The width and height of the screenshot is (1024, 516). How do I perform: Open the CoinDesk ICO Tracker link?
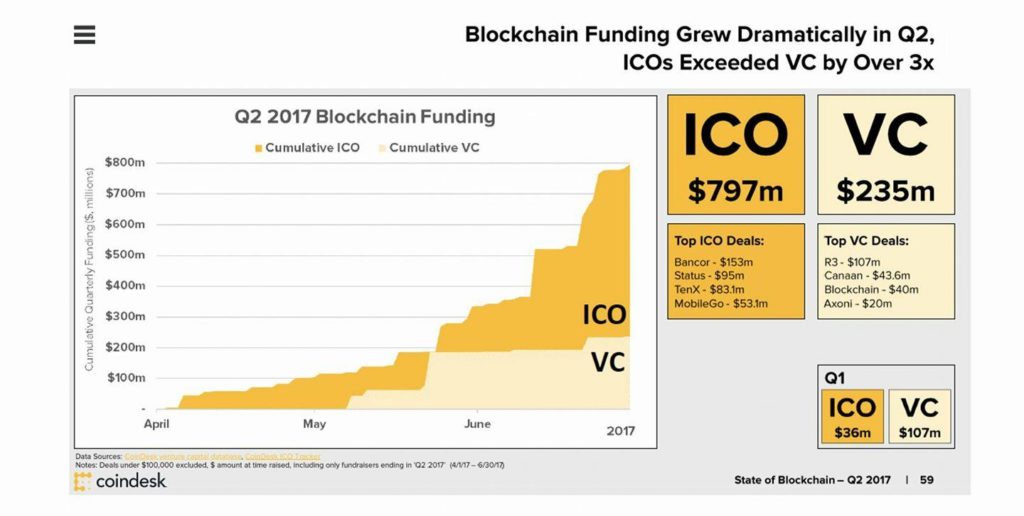[x=283, y=456]
